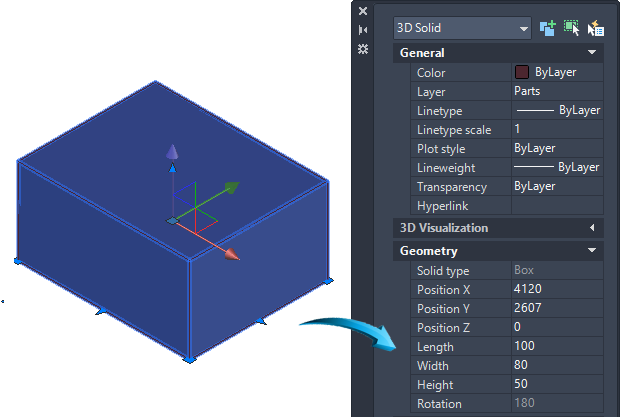The image size is (624, 417).
Task: Click the empty Hyperlink field
Action: [557, 205]
